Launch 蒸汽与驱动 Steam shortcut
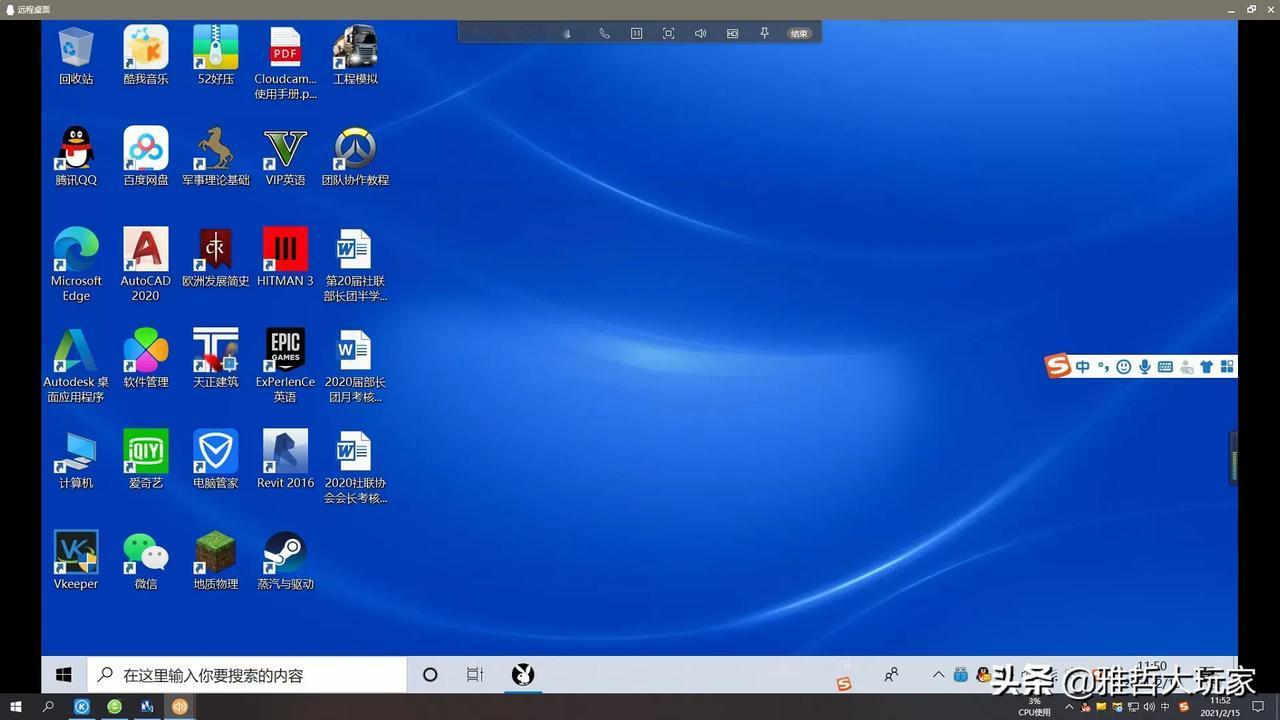The height and width of the screenshot is (720, 1280). [x=285, y=561]
